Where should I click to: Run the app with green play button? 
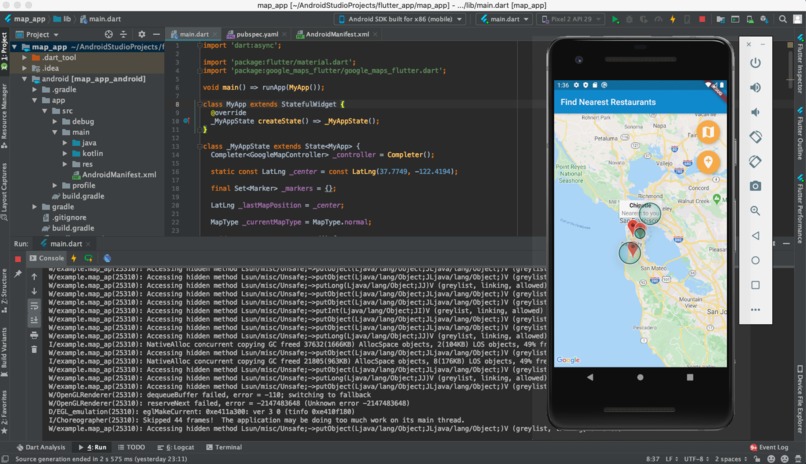coord(615,20)
